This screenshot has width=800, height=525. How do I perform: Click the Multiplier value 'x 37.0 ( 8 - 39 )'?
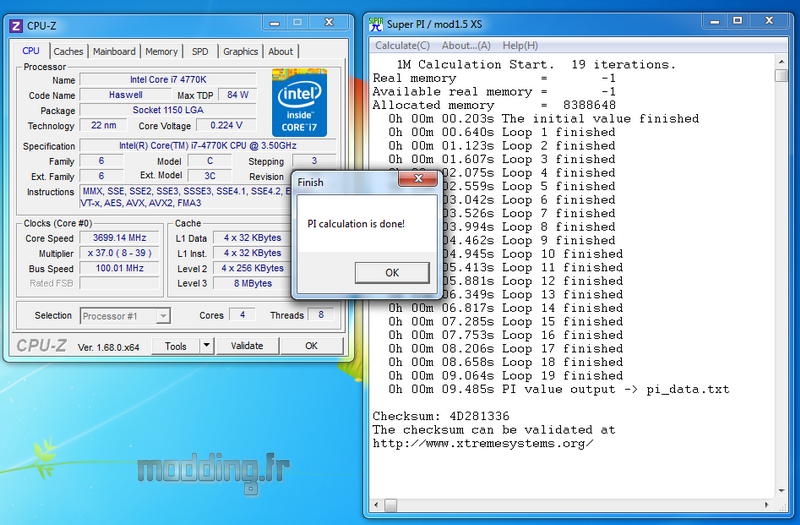tap(119, 253)
